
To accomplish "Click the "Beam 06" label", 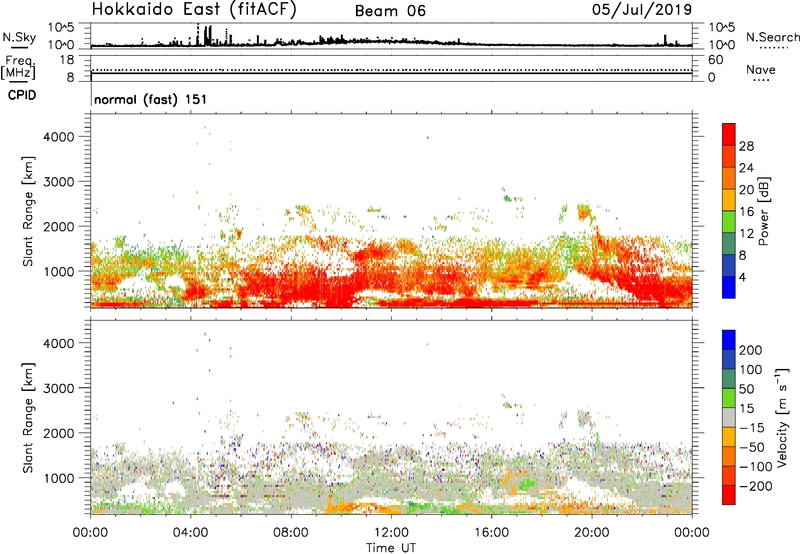I will point(390,11).
